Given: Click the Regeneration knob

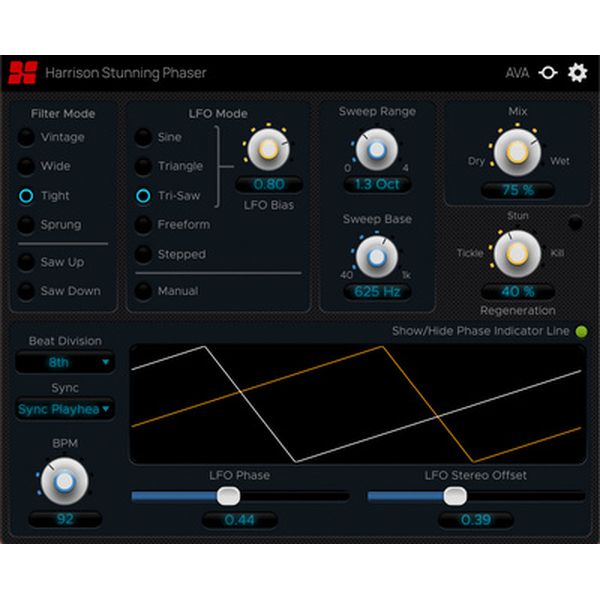Looking at the screenshot, I should point(516,252).
